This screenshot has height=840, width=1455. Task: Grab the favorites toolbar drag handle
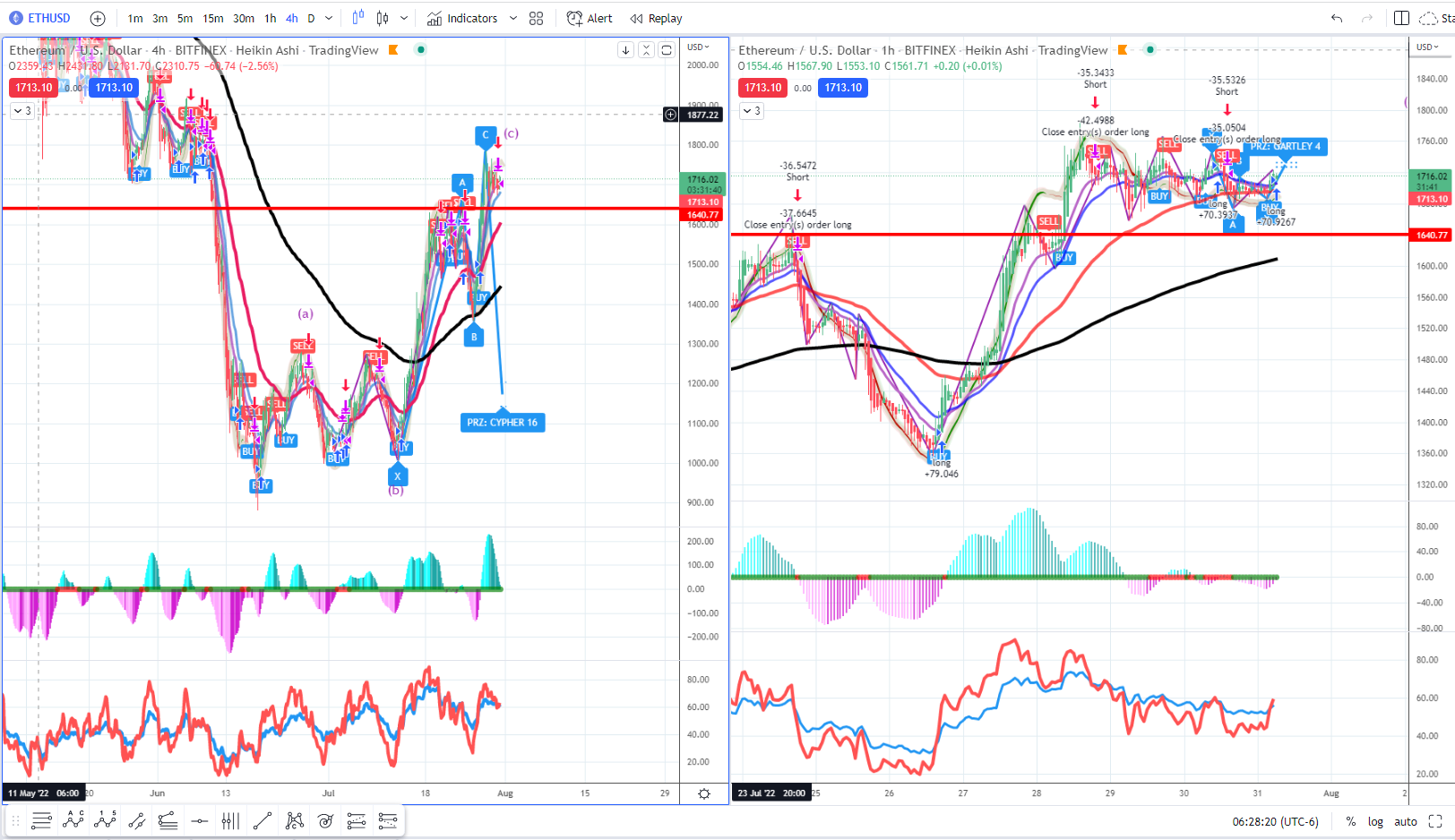[15, 820]
